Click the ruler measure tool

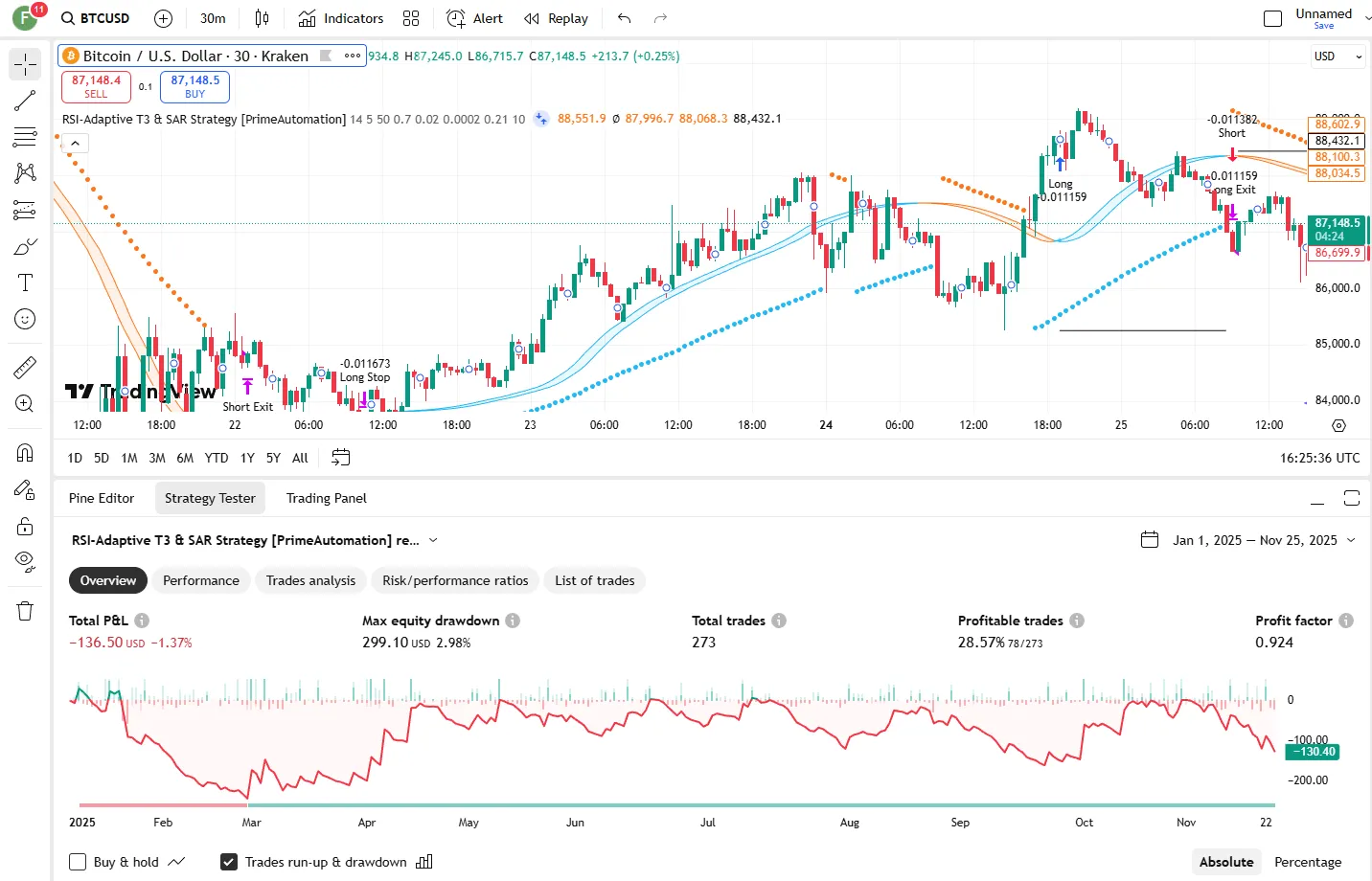point(25,367)
